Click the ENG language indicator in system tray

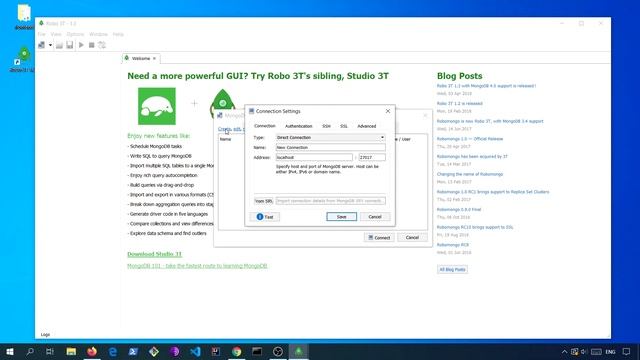click(610, 352)
